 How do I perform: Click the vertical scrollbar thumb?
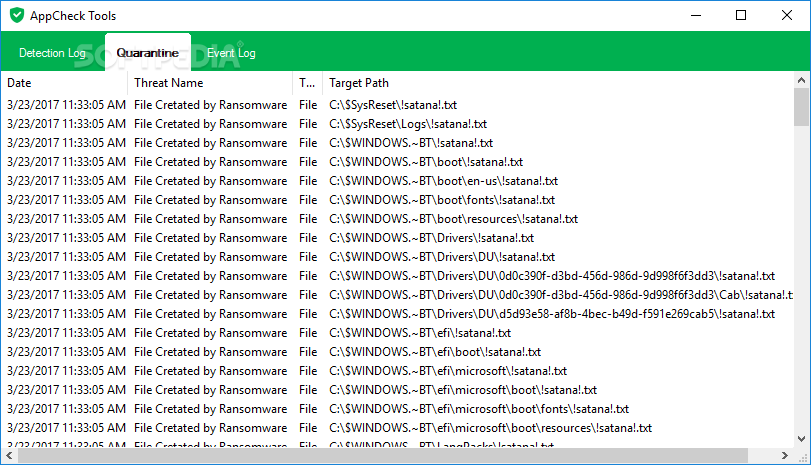click(x=801, y=107)
